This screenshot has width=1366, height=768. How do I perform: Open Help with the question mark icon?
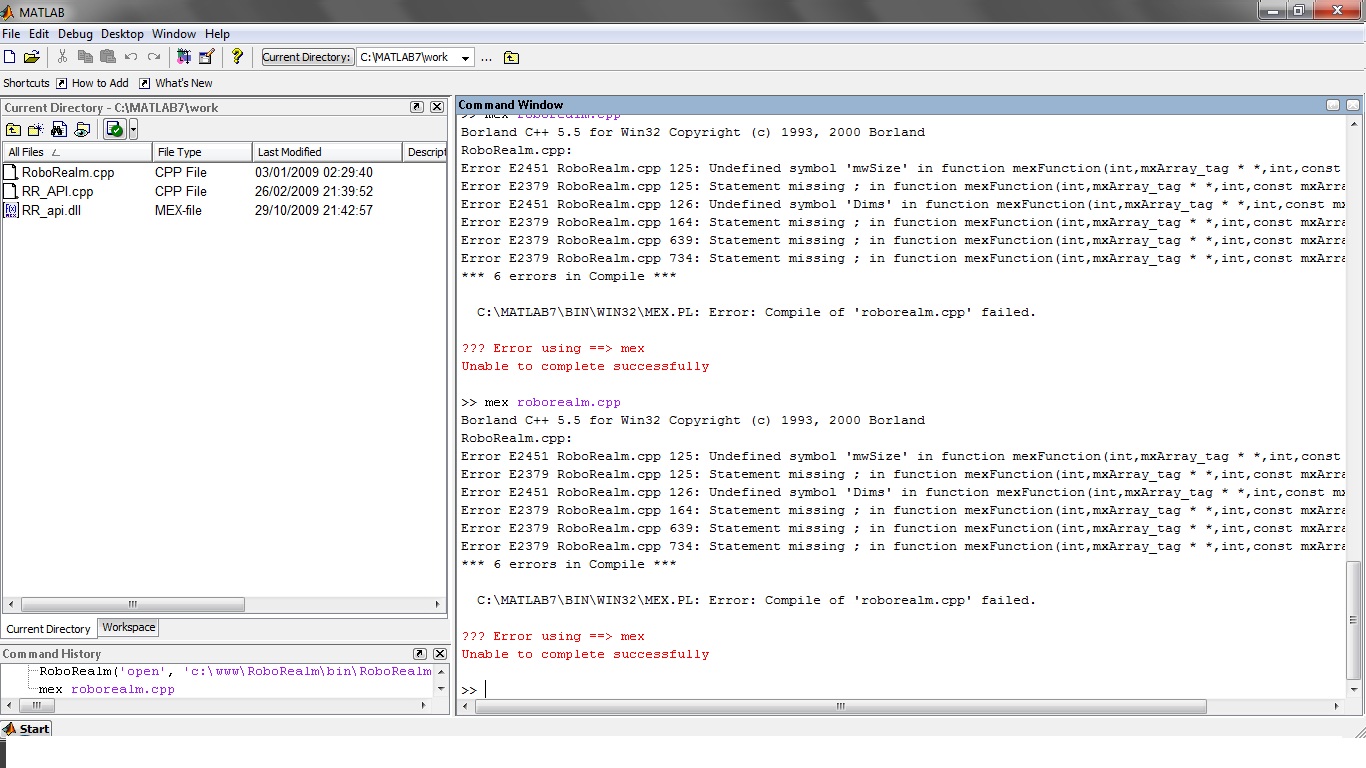[x=237, y=57]
